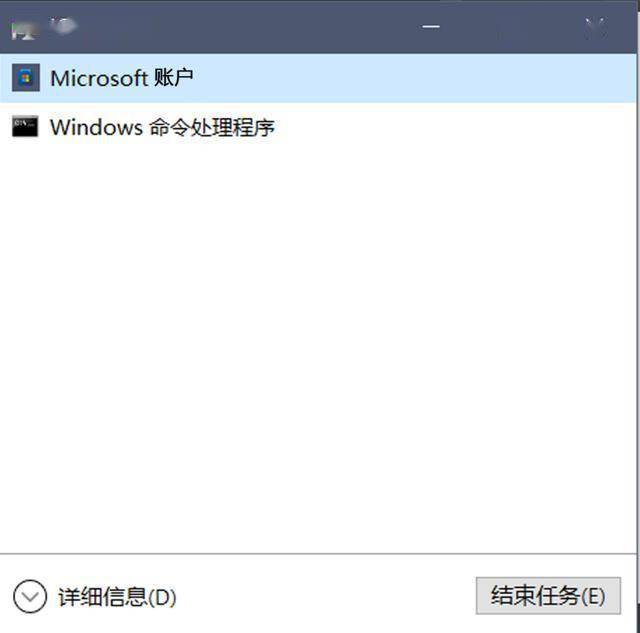This screenshot has height=633, width=640.
Task: Click the Microsoft 账户 app icon
Action: pyautogui.click(x=26, y=78)
